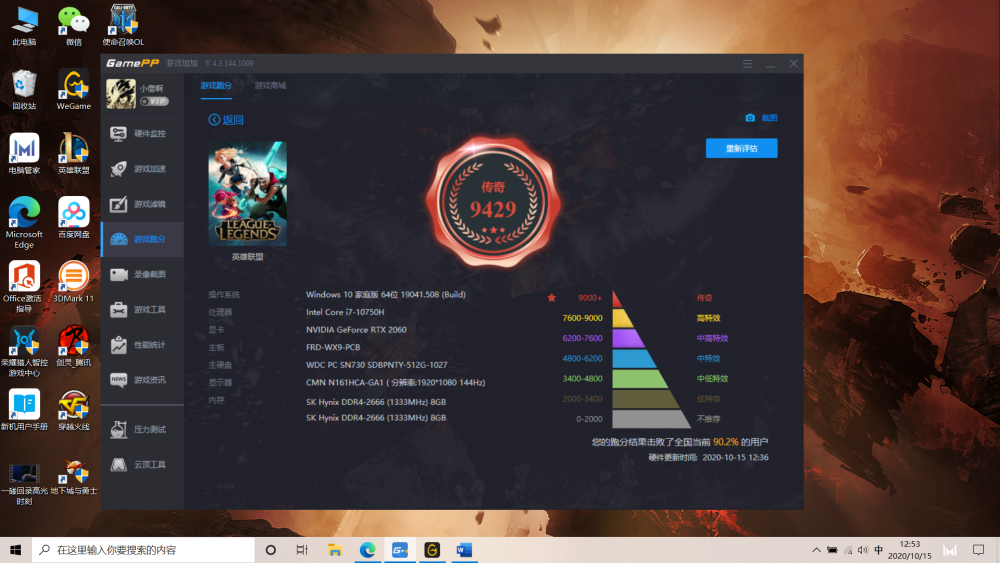Open 新机用户手册 desktop icon
This screenshot has height=563, width=1000.
click(x=24, y=410)
